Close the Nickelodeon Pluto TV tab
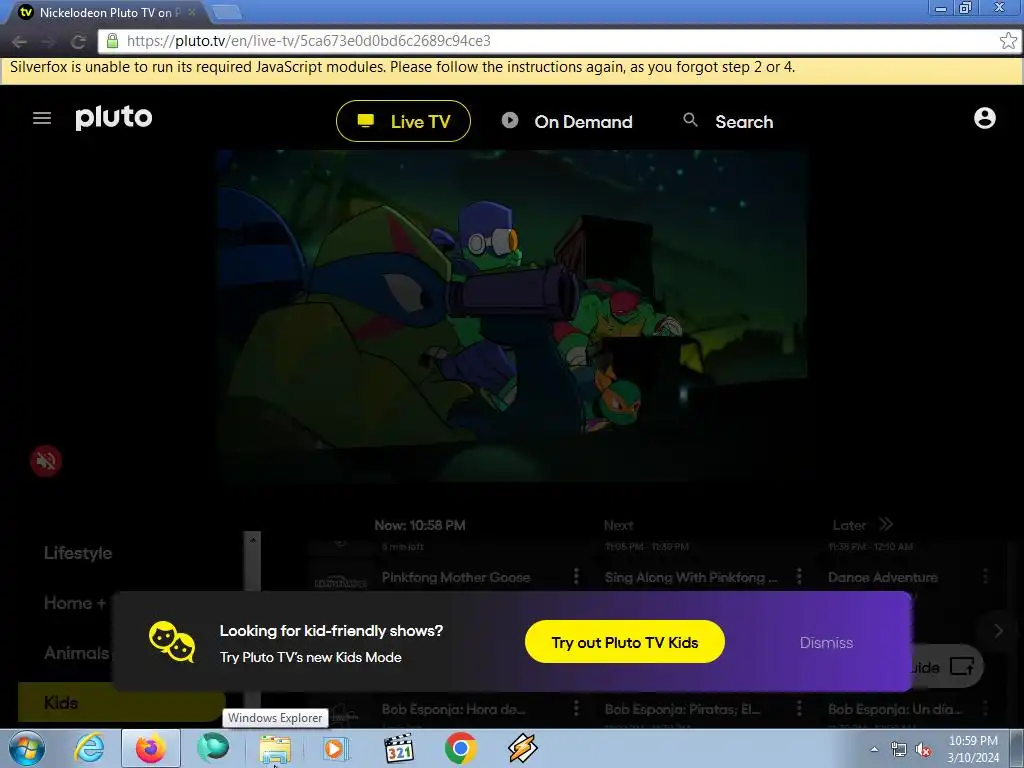 click(x=192, y=12)
